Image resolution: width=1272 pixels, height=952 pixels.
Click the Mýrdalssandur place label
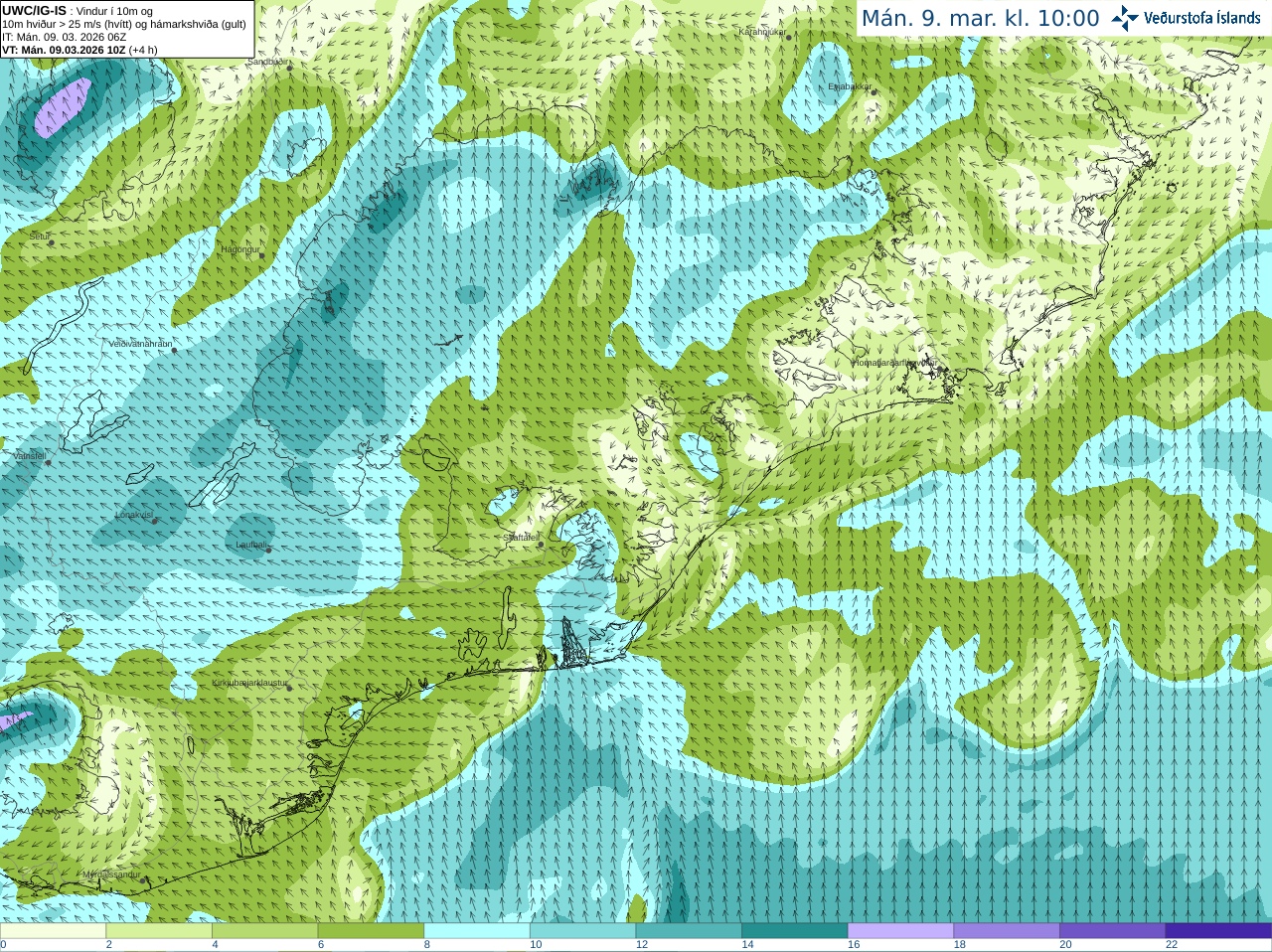click(x=111, y=875)
